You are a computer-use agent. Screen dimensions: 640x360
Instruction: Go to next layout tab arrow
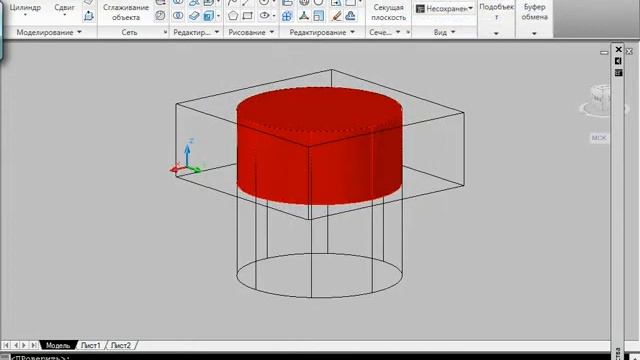24,345
